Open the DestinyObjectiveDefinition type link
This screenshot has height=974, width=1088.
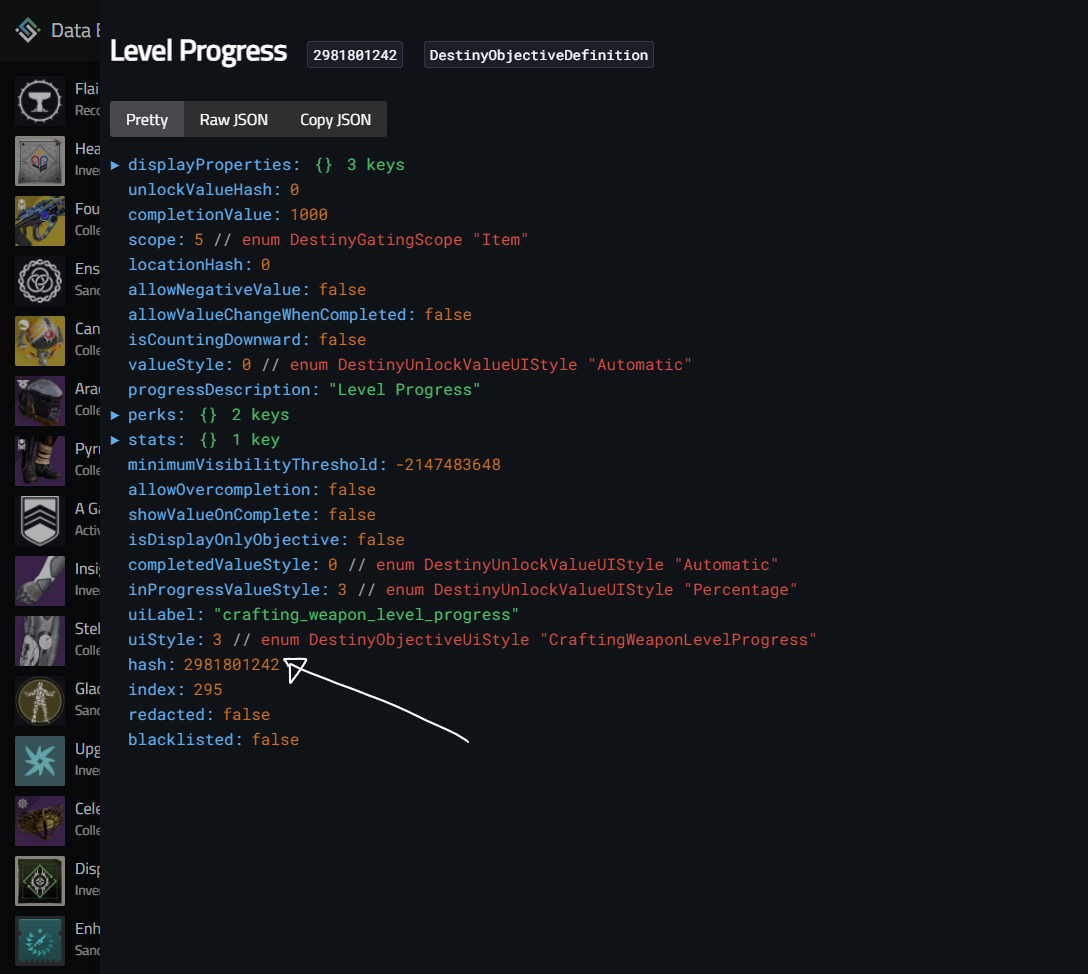(x=538, y=54)
